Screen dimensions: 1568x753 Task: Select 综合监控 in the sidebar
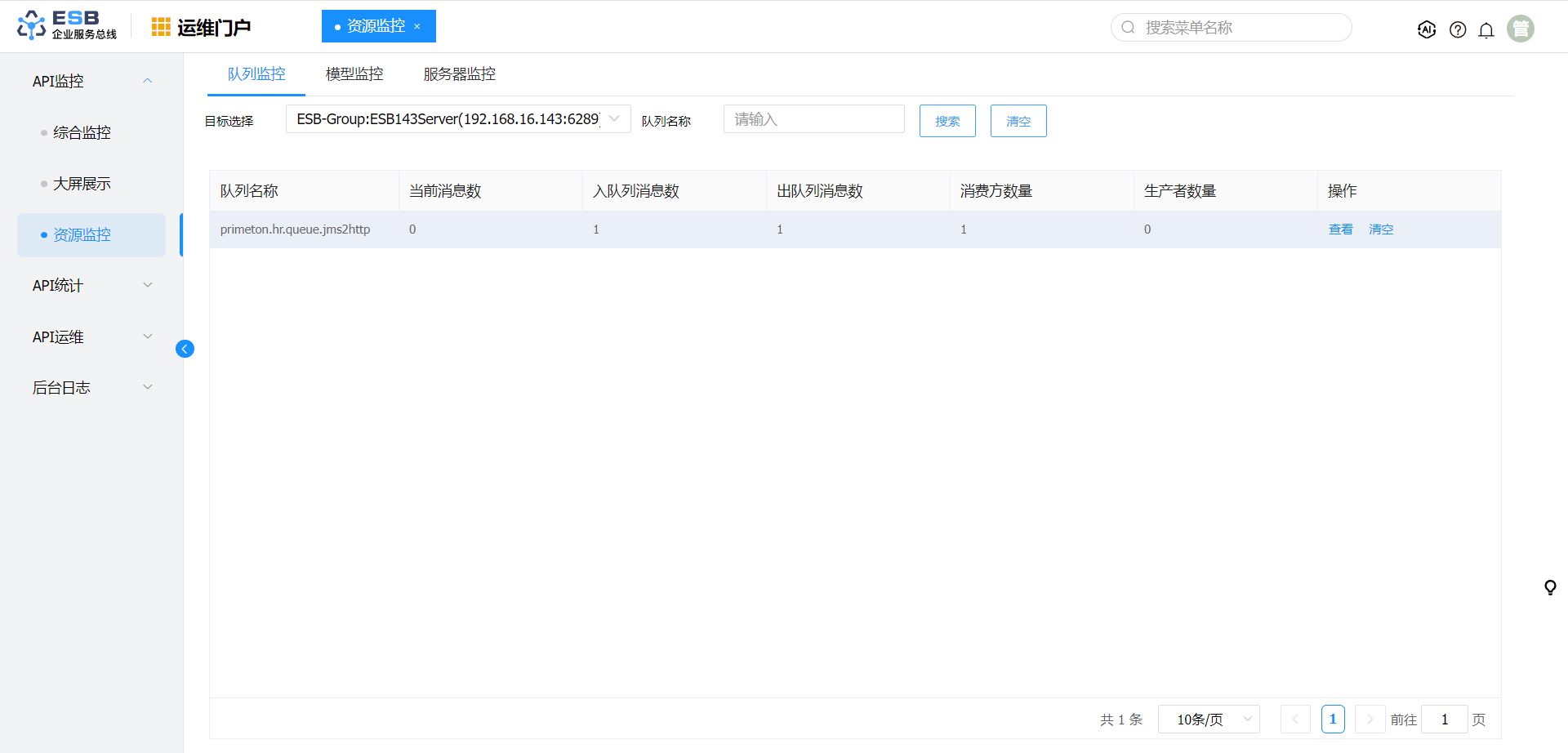tap(82, 132)
